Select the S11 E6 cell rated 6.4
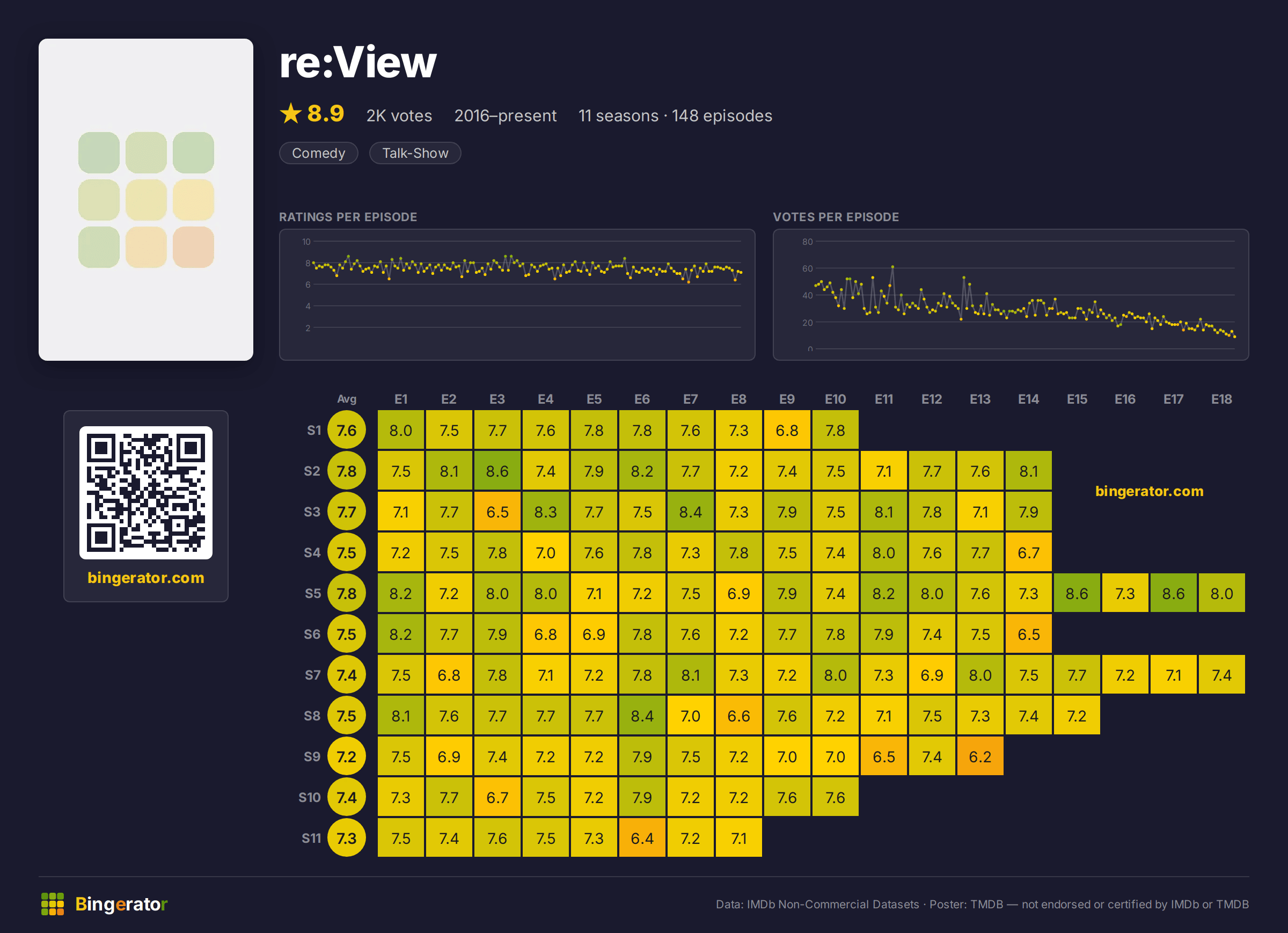This screenshot has width=1288, height=933. (x=642, y=838)
